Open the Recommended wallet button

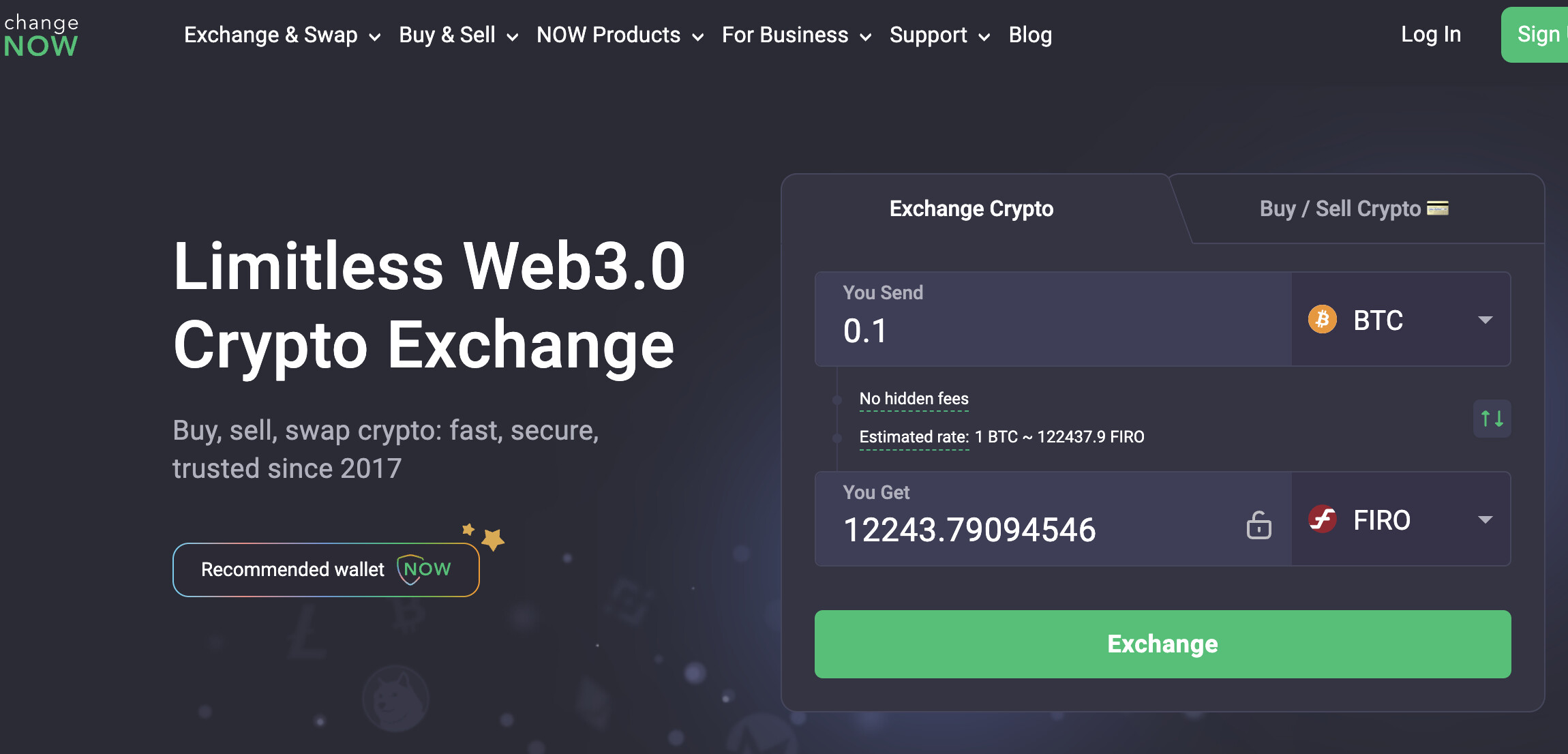pos(326,569)
